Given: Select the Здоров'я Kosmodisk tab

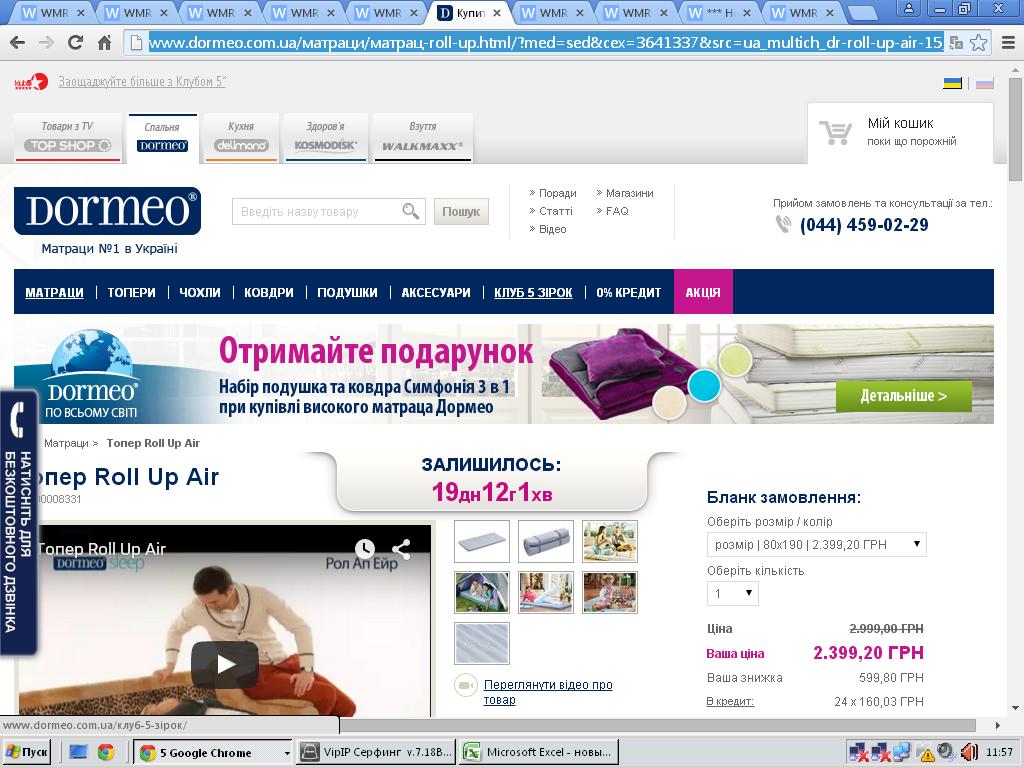Looking at the screenshot, I should tap(325, 138).
